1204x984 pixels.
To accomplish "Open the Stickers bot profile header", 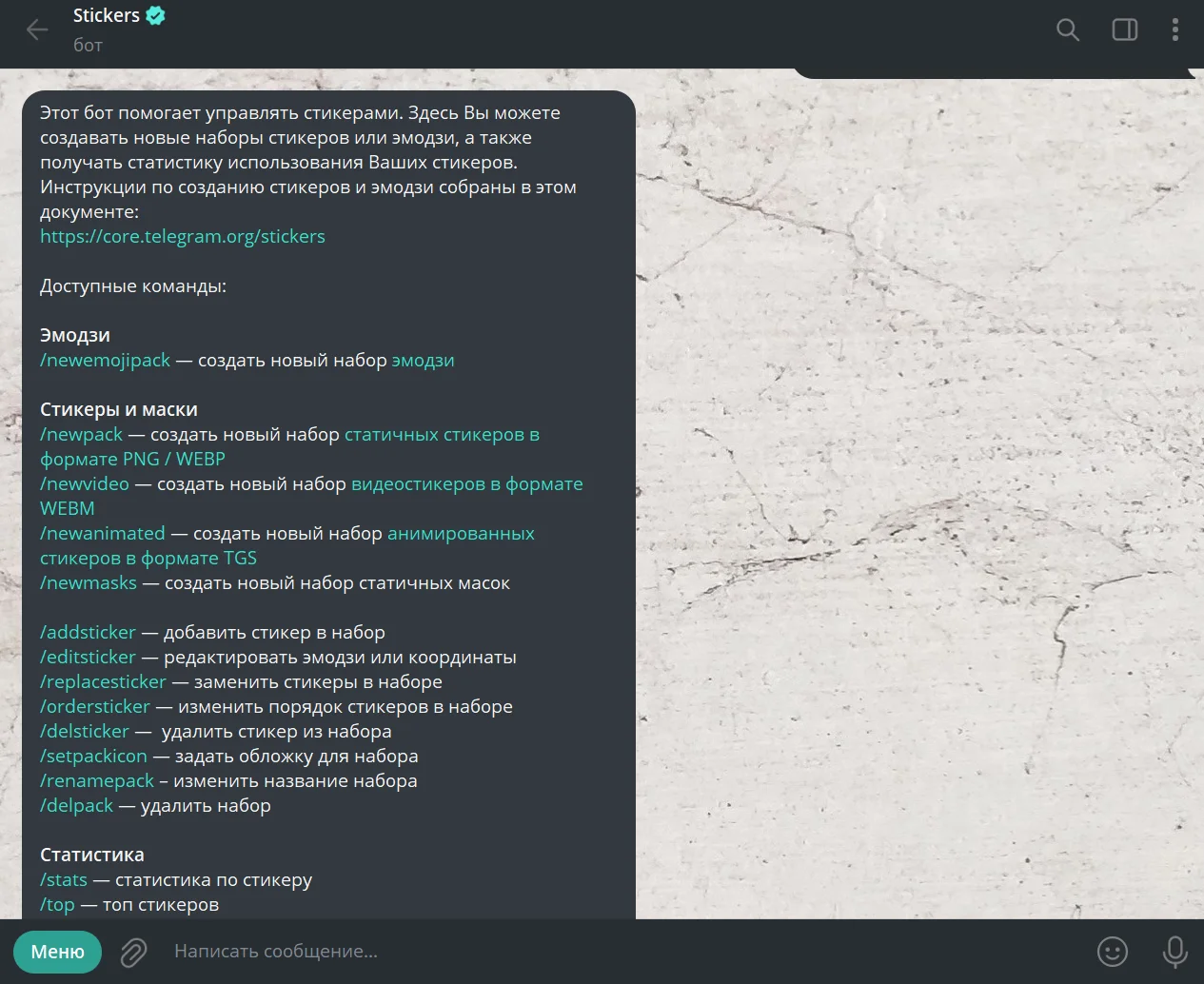I will click(x=119, y=30).
